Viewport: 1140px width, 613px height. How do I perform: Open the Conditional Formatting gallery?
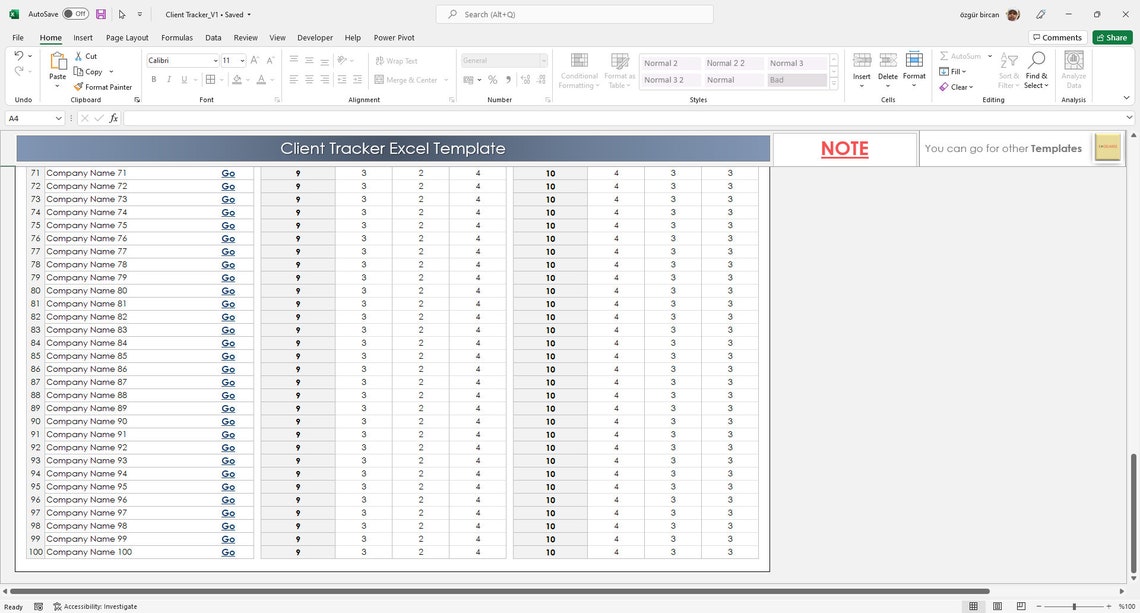pos(578,70)
